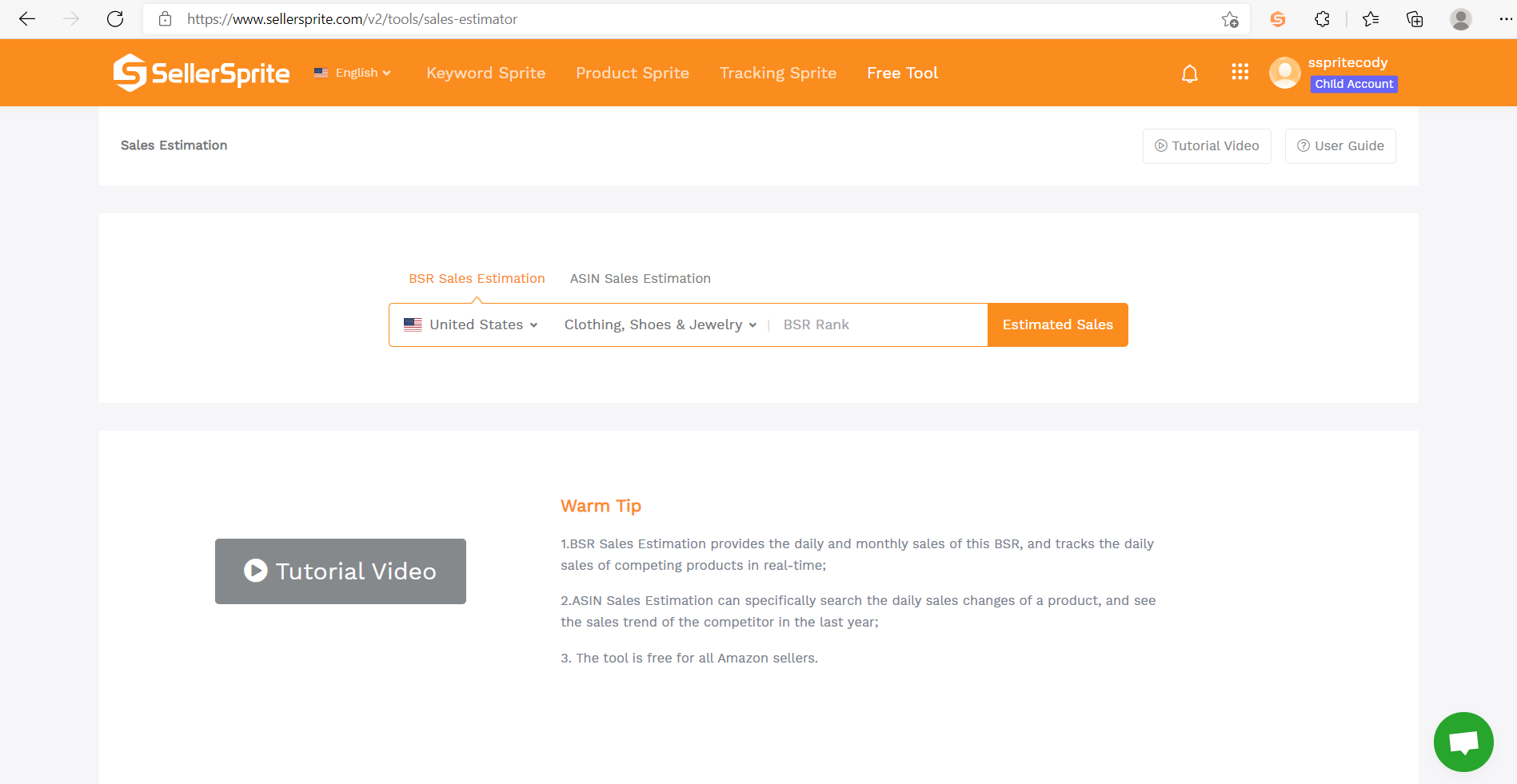Expand the Clothing, Shoes & Jewelry dropdown
This screenshot has width=1517, height=784.
click(661, 324)
